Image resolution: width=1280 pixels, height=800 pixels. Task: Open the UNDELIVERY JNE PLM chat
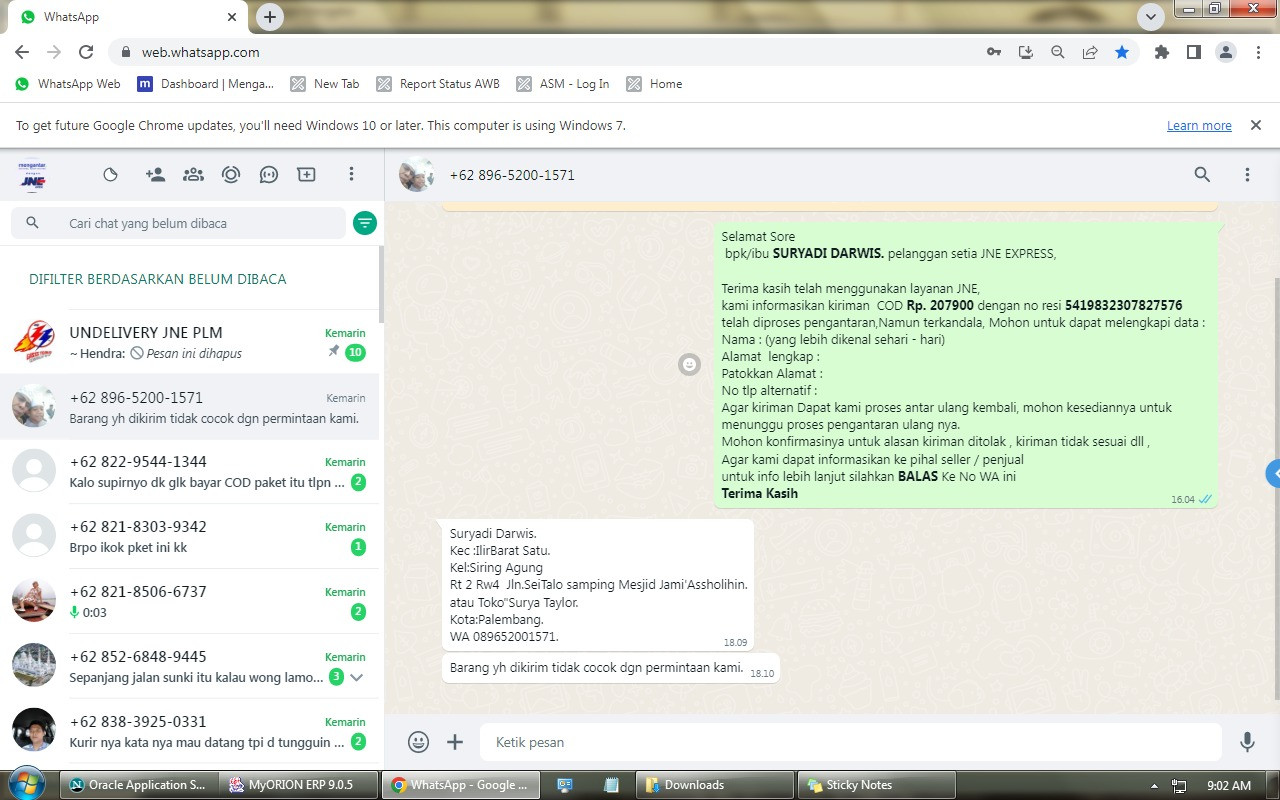pos(190,342)
